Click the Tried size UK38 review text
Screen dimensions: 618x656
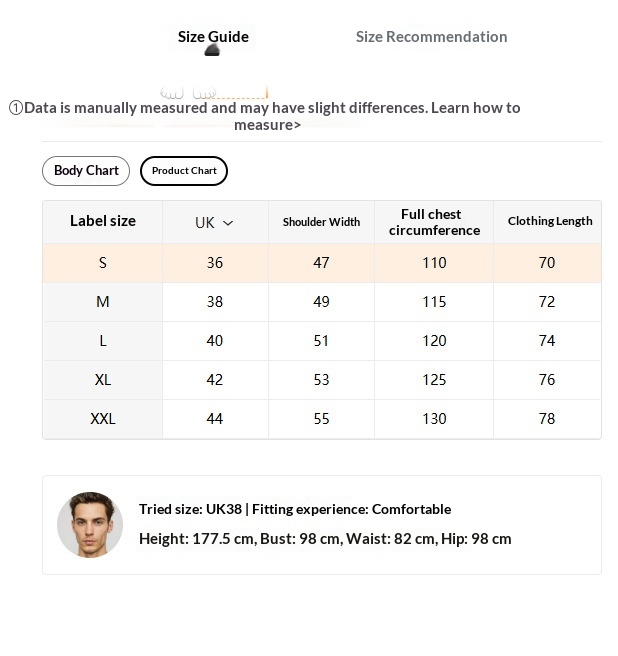pyautogui.click(x=295, y=509)
